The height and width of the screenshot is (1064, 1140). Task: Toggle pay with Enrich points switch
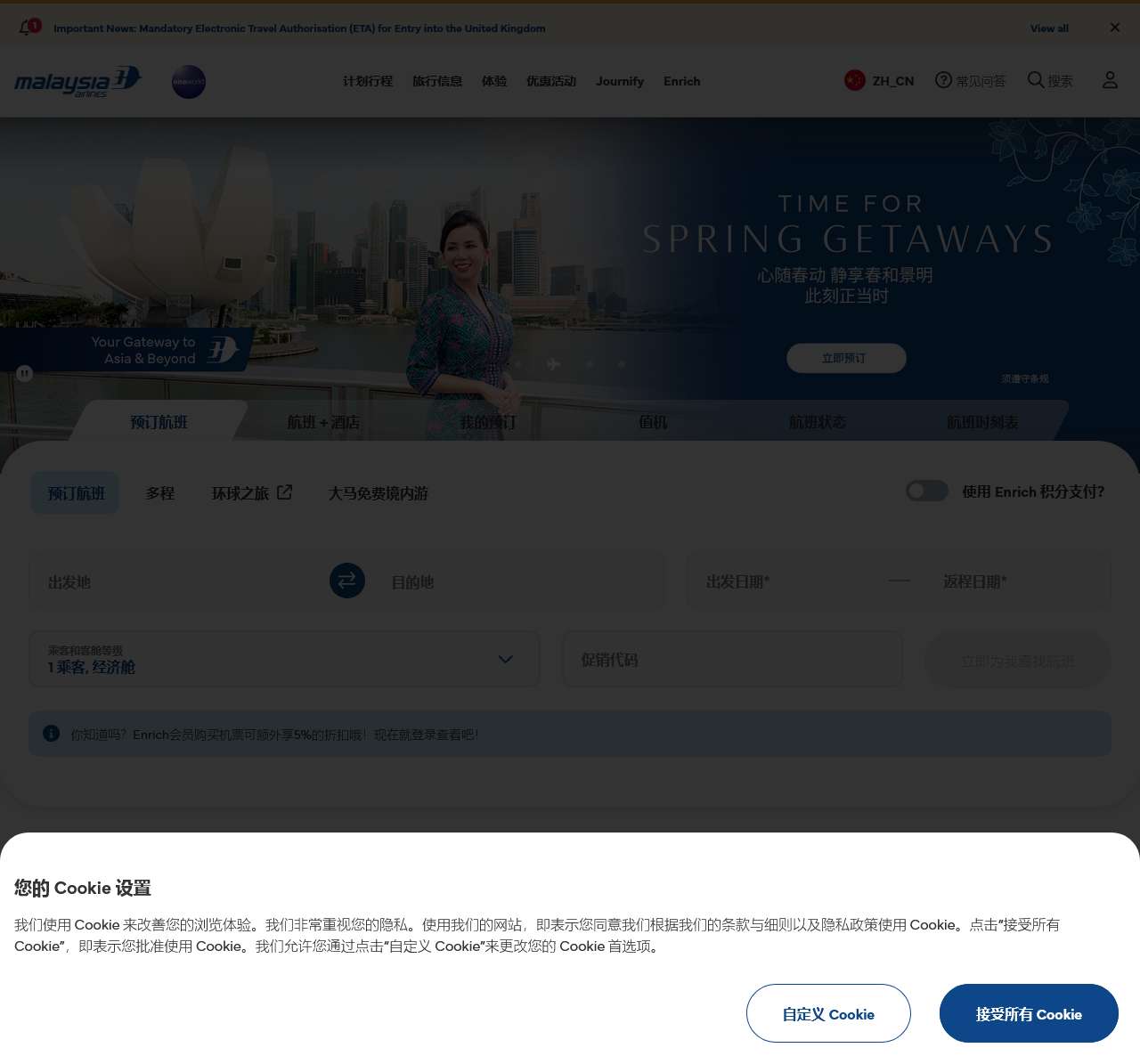point(926,491)
